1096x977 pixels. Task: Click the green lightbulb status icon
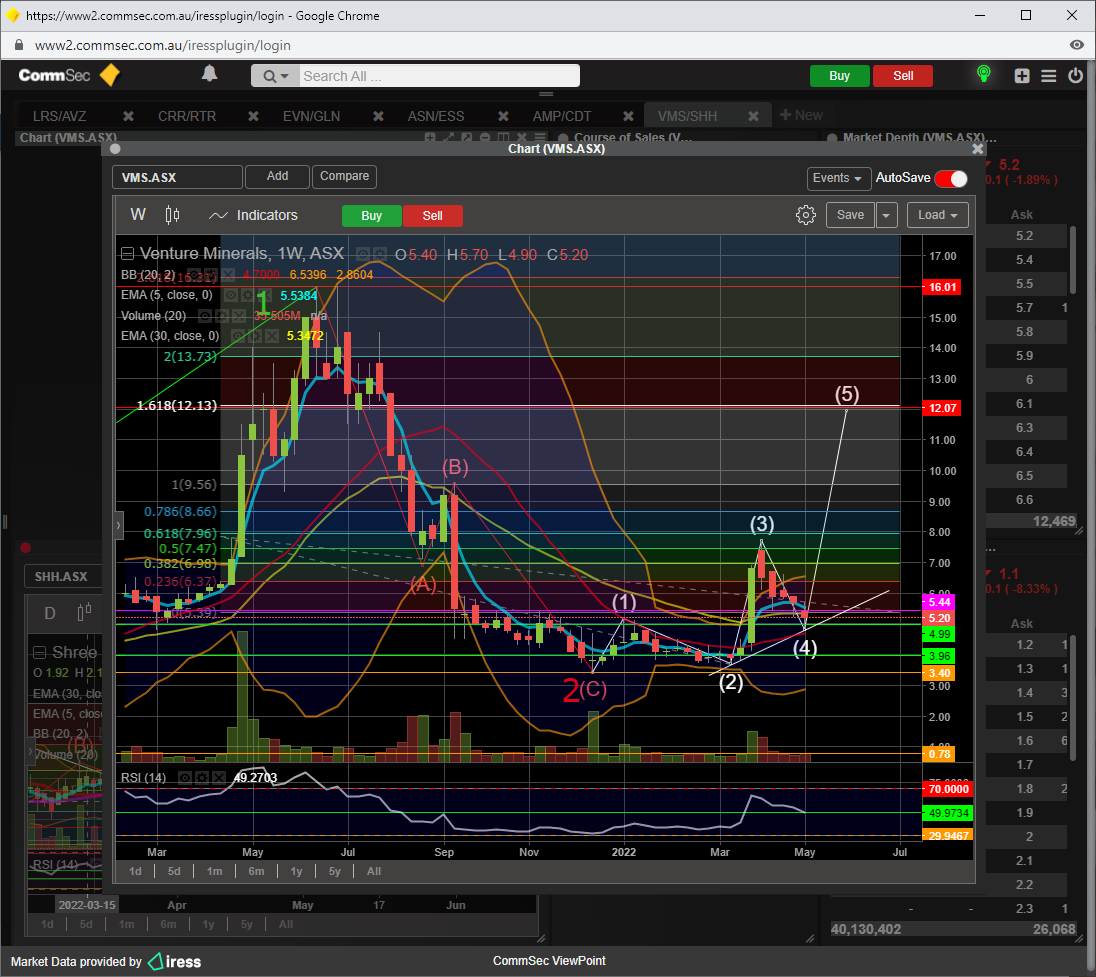point(983,74)
